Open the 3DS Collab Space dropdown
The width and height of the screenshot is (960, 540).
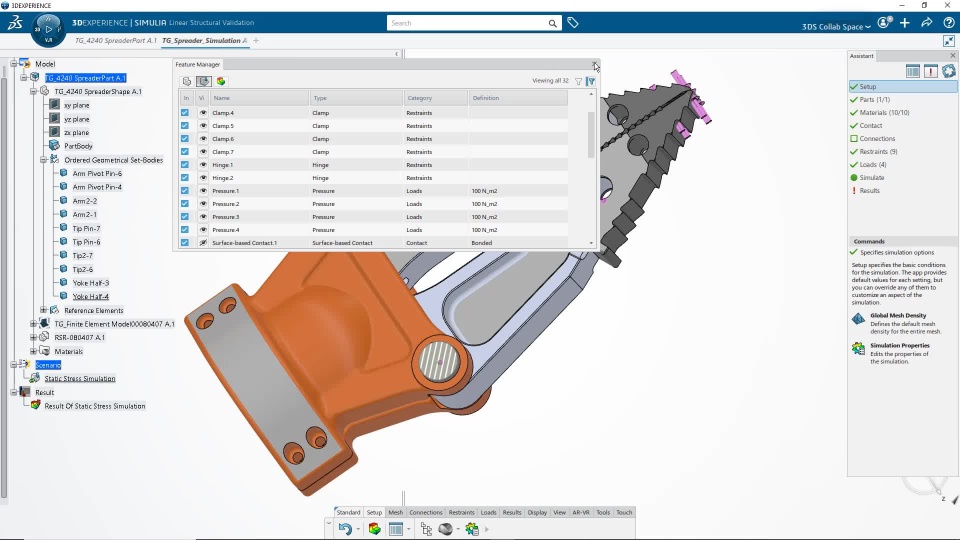836,26
